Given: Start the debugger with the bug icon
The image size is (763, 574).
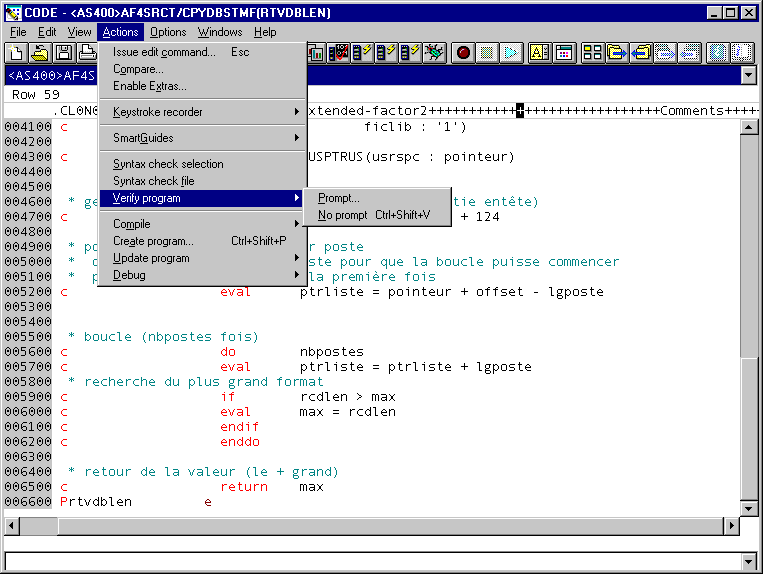Looking at the screenshot, I should 434,53.
